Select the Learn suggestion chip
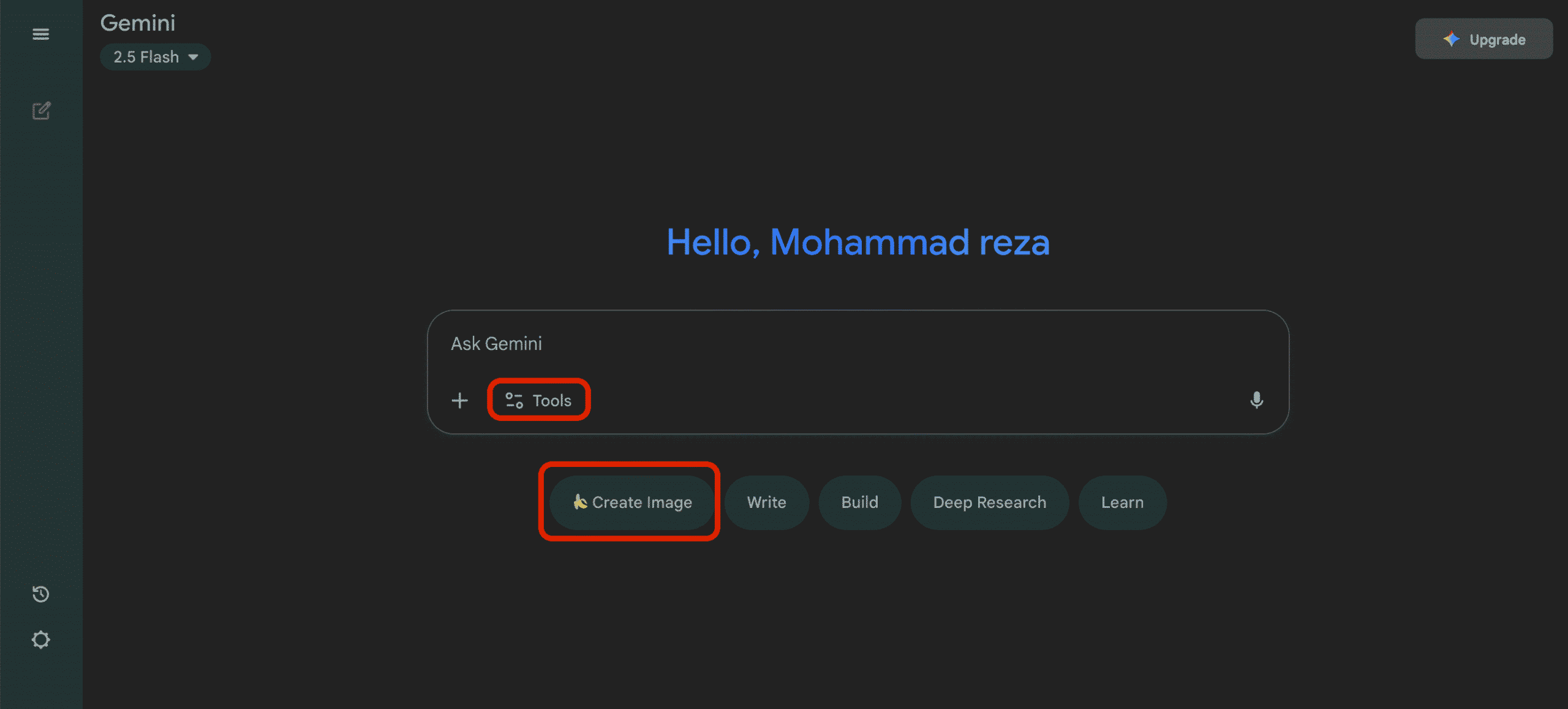1568x709 pixels. point(1122,502)
